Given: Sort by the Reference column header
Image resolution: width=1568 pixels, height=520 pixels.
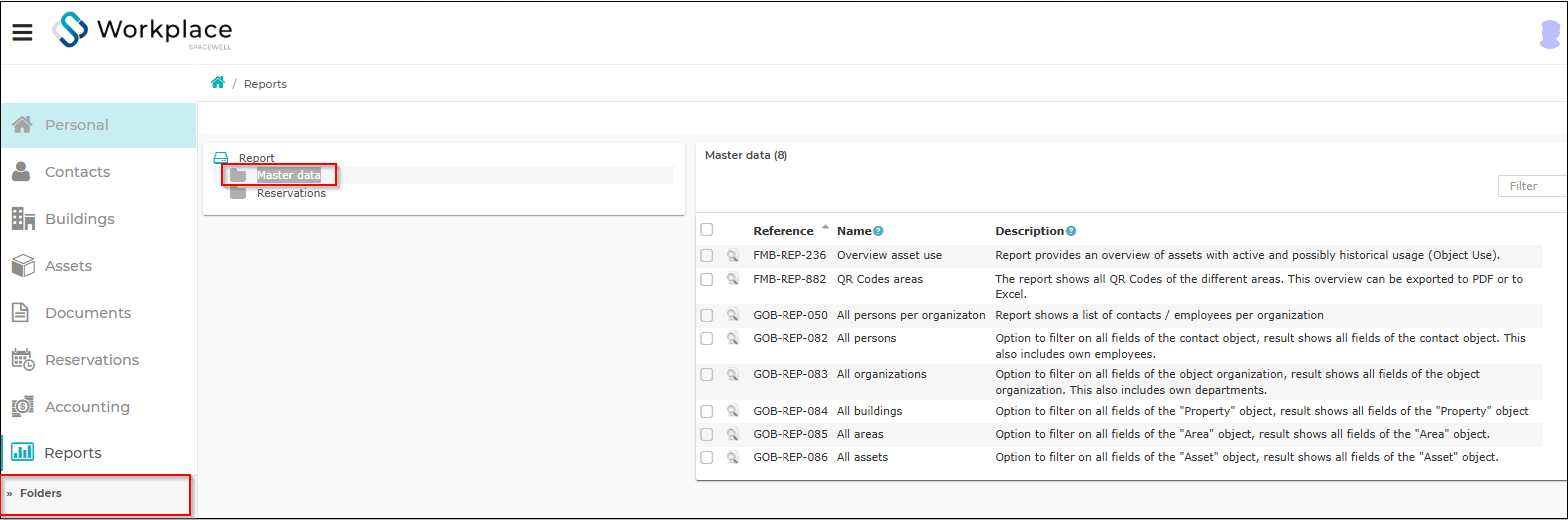Looking at the screenshot, I should click(x=784, y=231).
